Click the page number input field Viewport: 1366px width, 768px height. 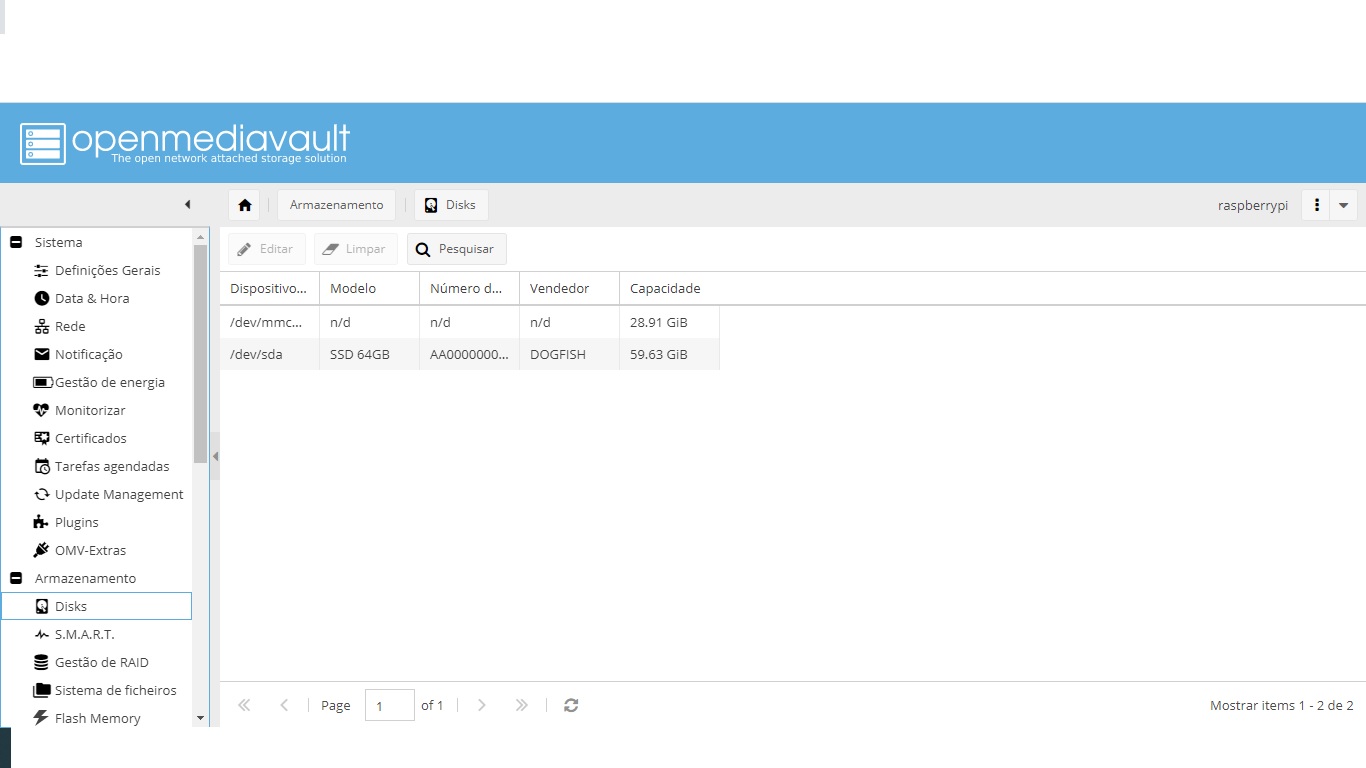point(389,705)
